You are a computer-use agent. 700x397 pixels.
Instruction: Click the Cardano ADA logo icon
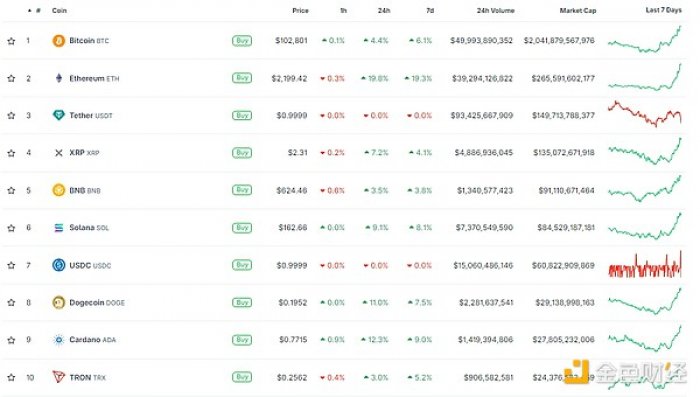(58, 340)
